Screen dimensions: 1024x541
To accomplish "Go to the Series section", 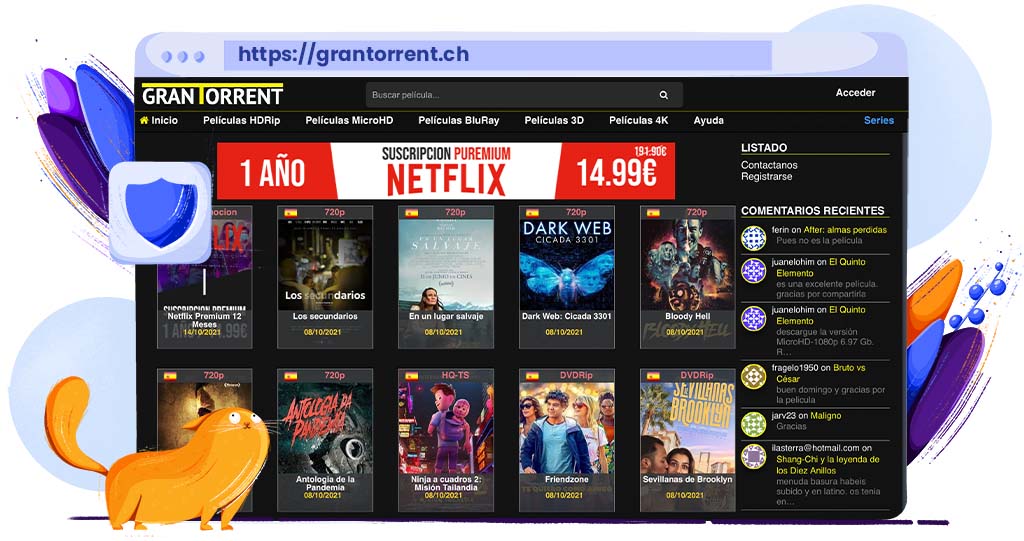I will coord(879,120).
